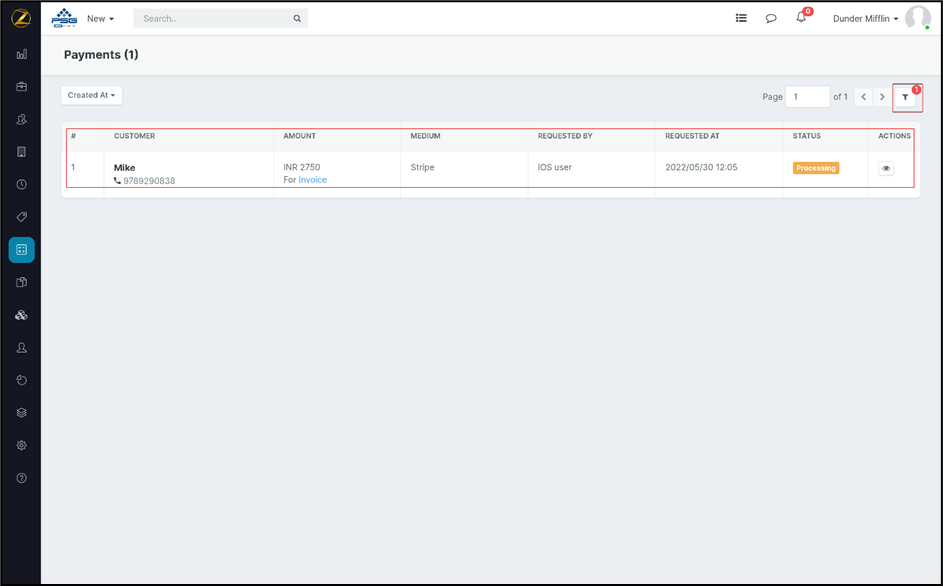
Task: Expand the Dunder Mifflin account menu
Action: (865, 18)
